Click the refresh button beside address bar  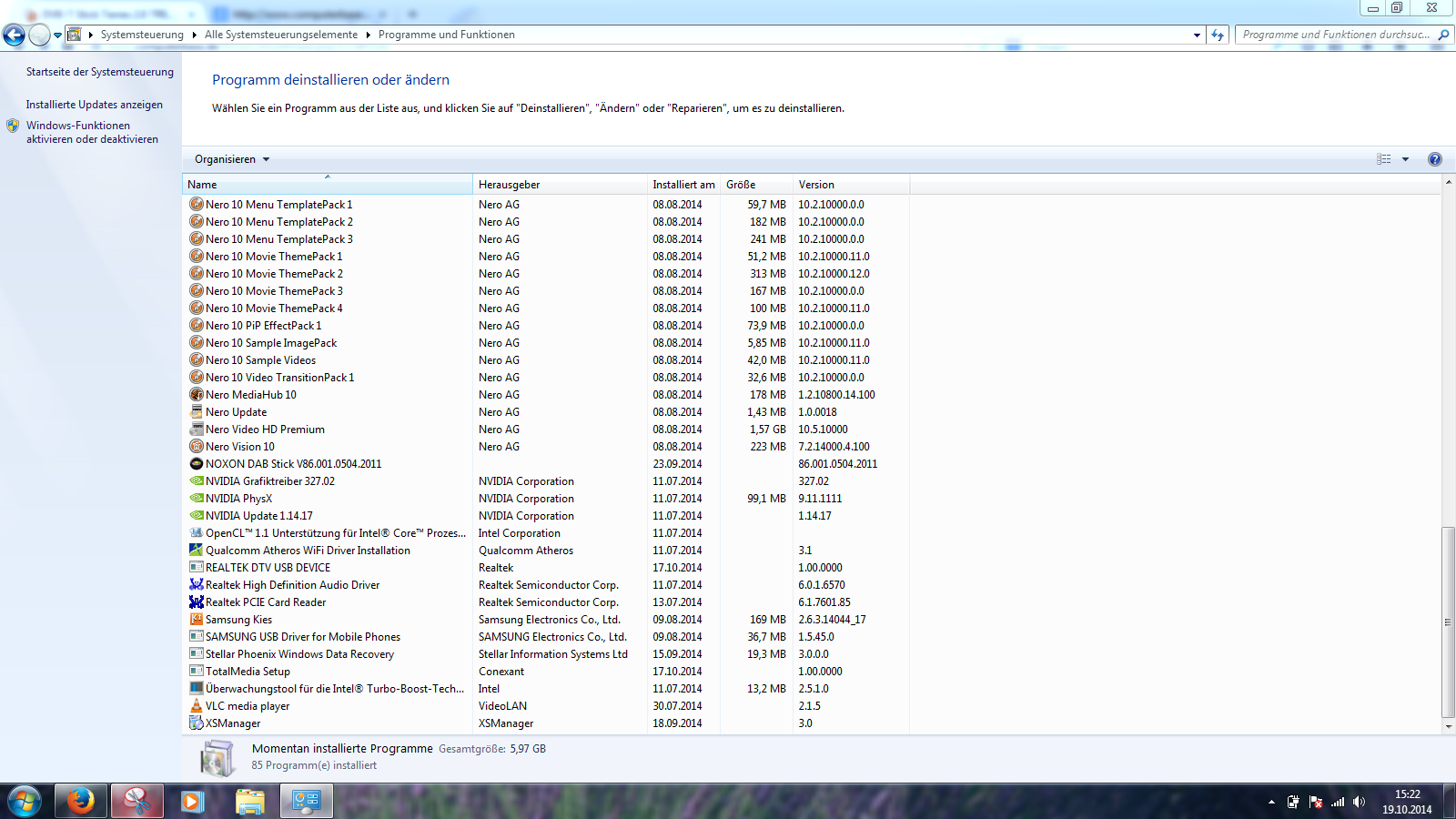pos(1218,35)
